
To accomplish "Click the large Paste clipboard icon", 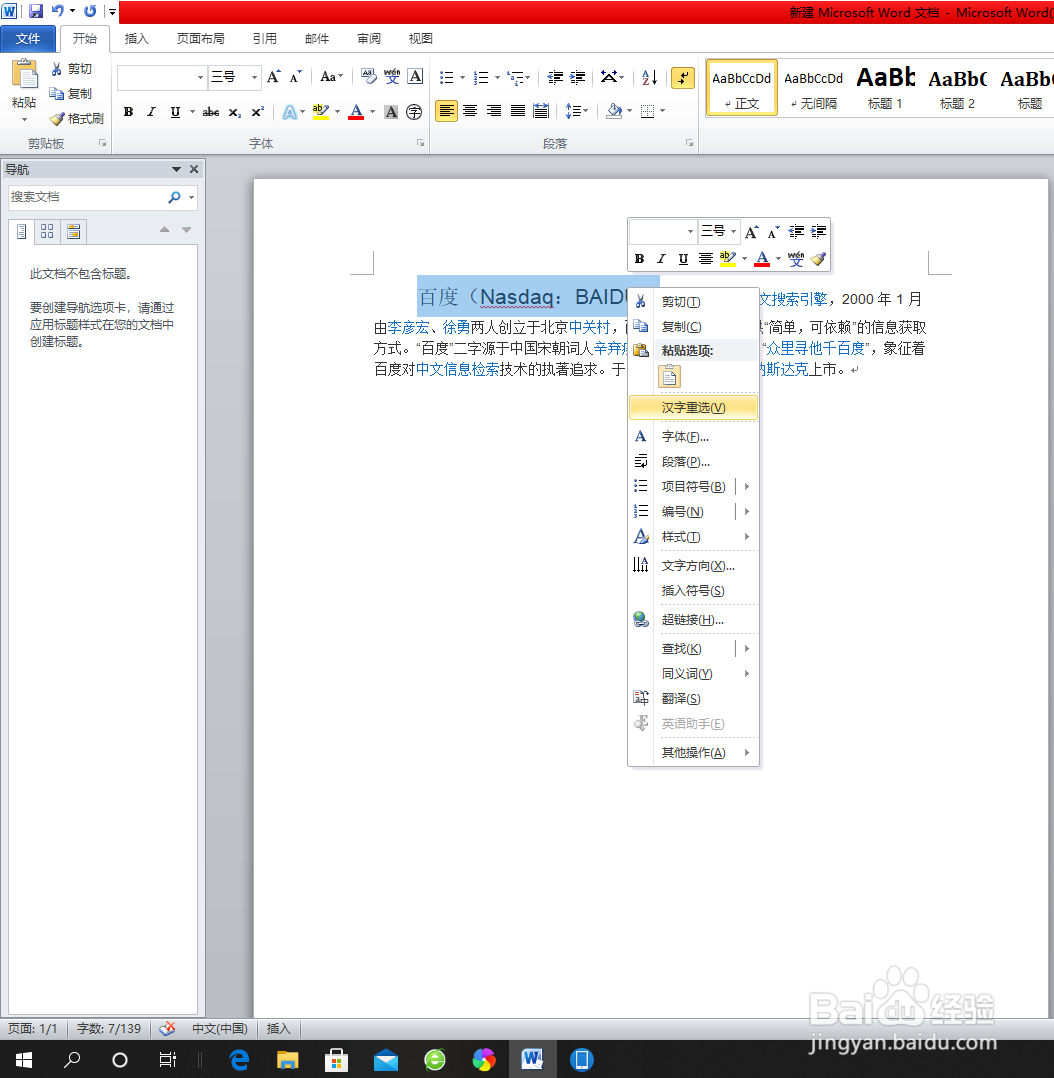I will coord(25,74).
